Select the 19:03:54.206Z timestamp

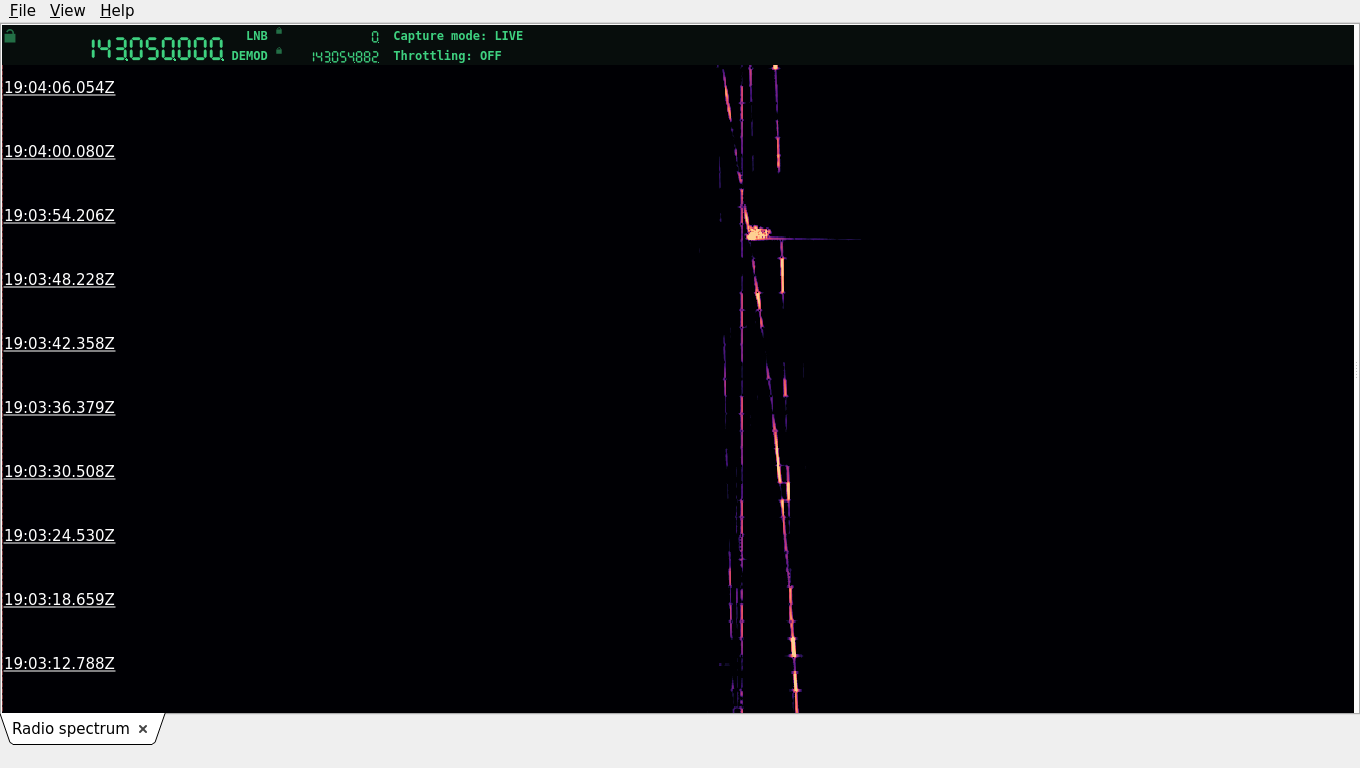point(60,216)
